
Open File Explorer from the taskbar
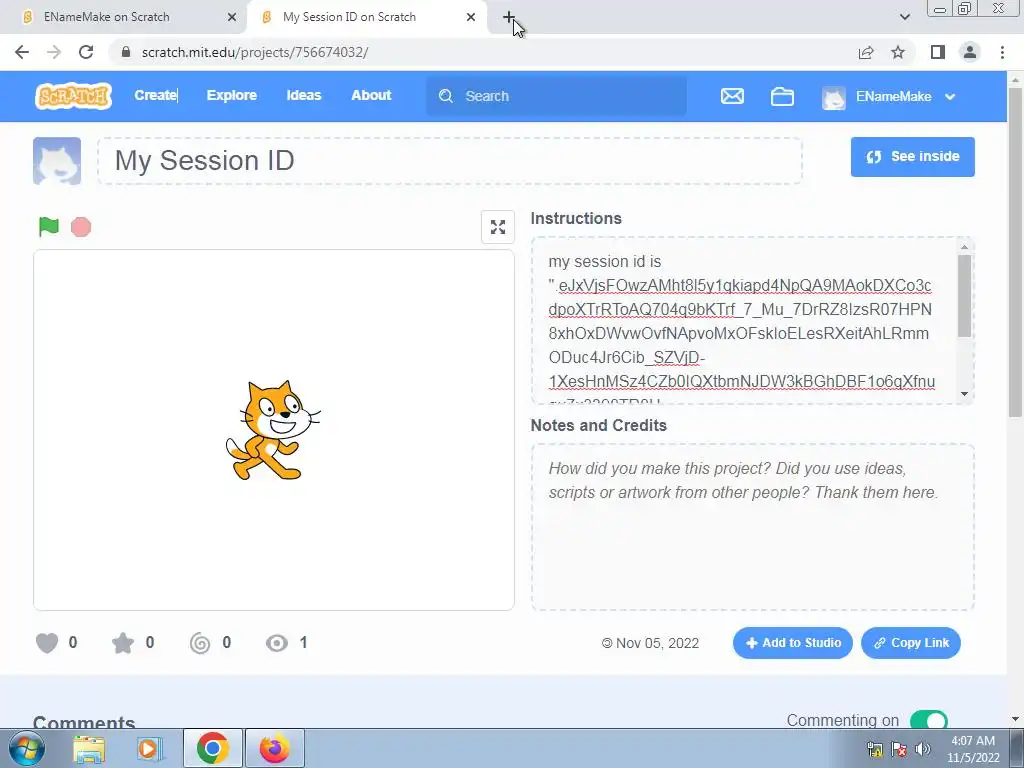coord(89,748)
